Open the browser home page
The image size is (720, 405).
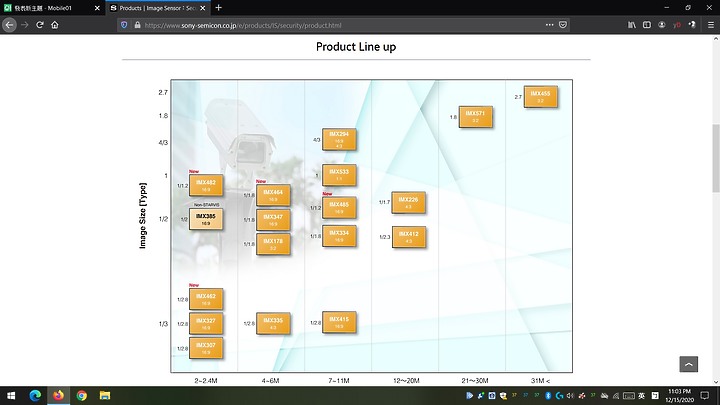point(55,25)
